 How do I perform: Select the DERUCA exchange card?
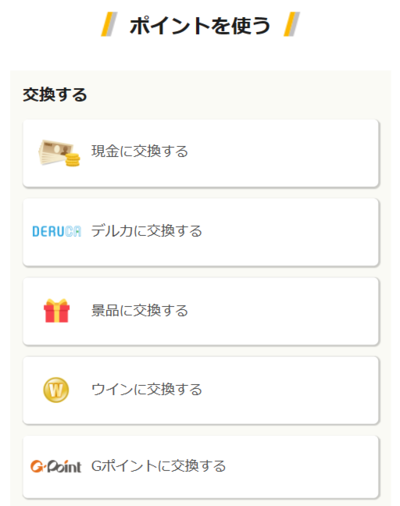pyautogui.click(x=201, y=232)
